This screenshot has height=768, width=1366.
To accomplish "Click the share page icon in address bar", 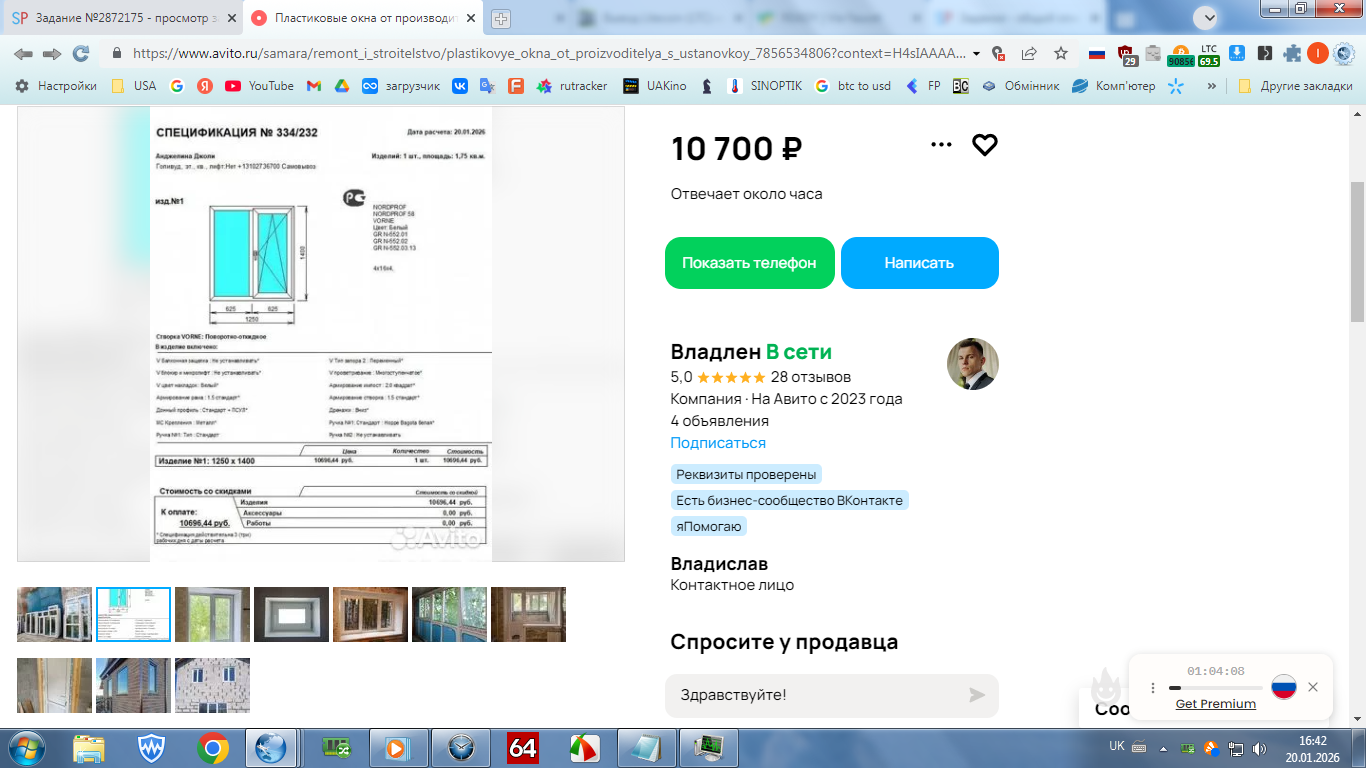I will click(x=1029, y=53).
